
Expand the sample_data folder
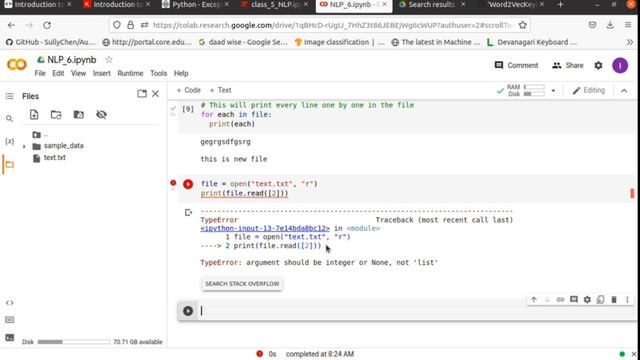click(x=24, y=146)
